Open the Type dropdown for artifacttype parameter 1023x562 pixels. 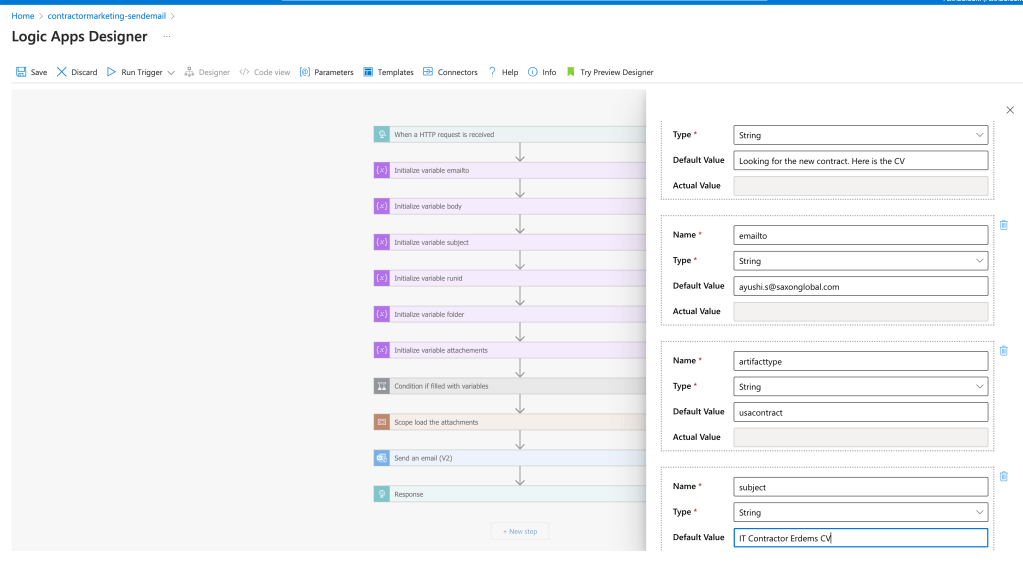[861, 386]
